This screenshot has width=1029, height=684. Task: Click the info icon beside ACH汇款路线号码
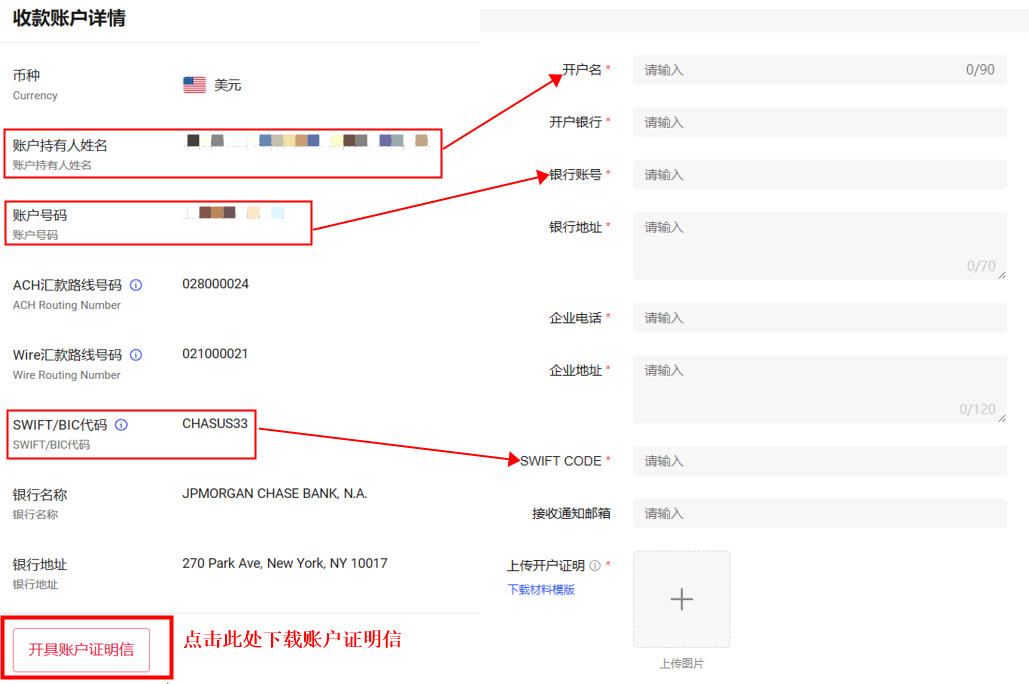click(x=135, y=284)
